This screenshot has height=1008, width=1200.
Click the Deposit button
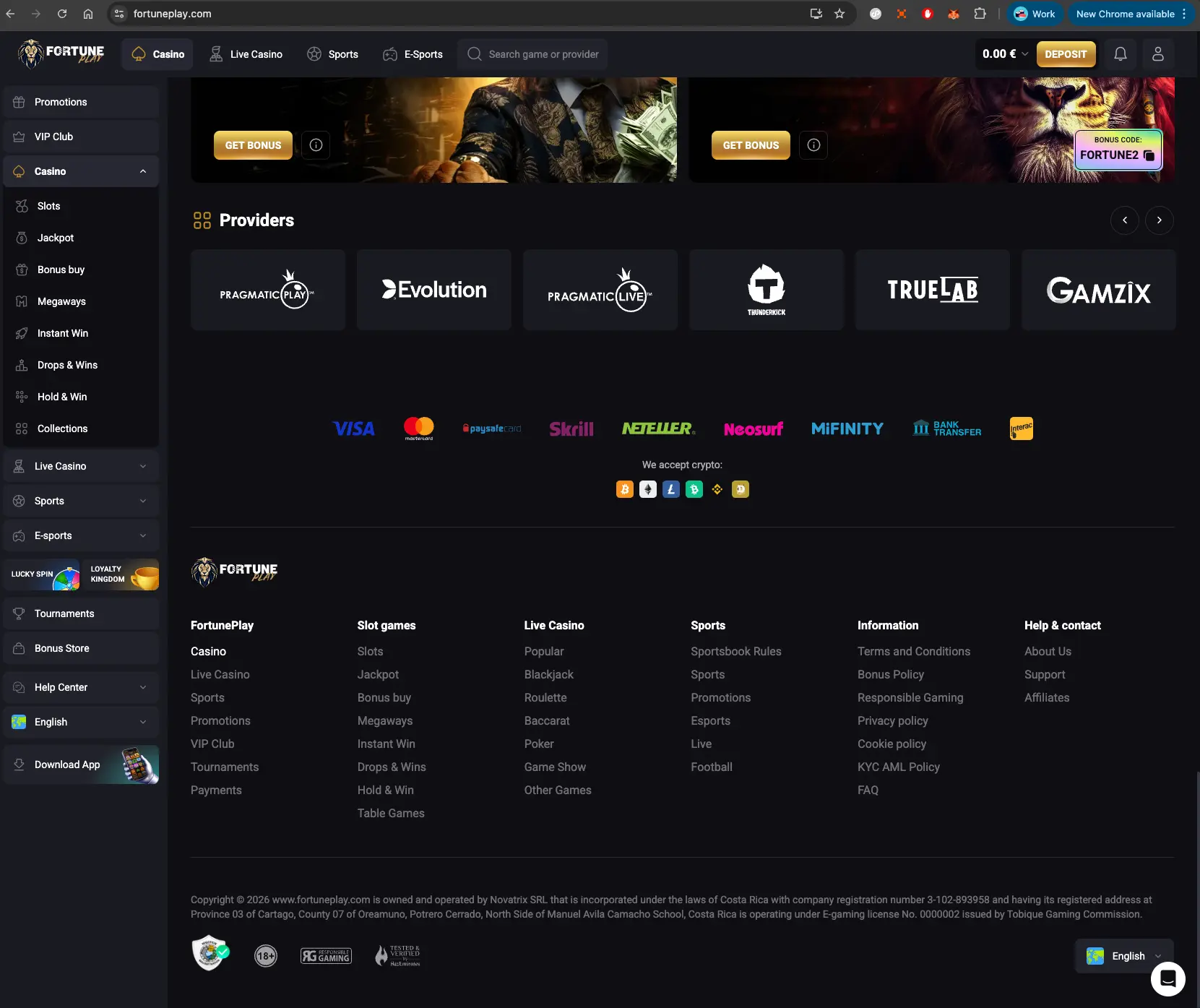point(1066,54)
